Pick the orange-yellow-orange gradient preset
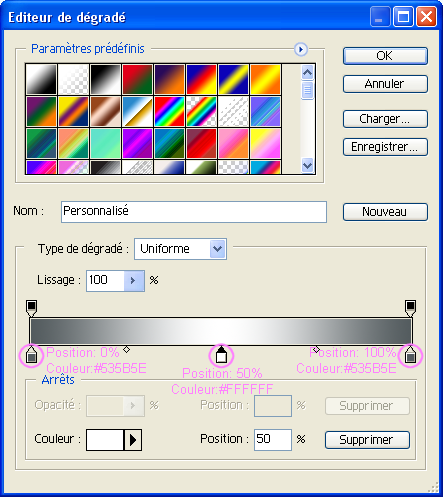Image resolution: width=443 pixels, height=497 pixels. point(265,79)
